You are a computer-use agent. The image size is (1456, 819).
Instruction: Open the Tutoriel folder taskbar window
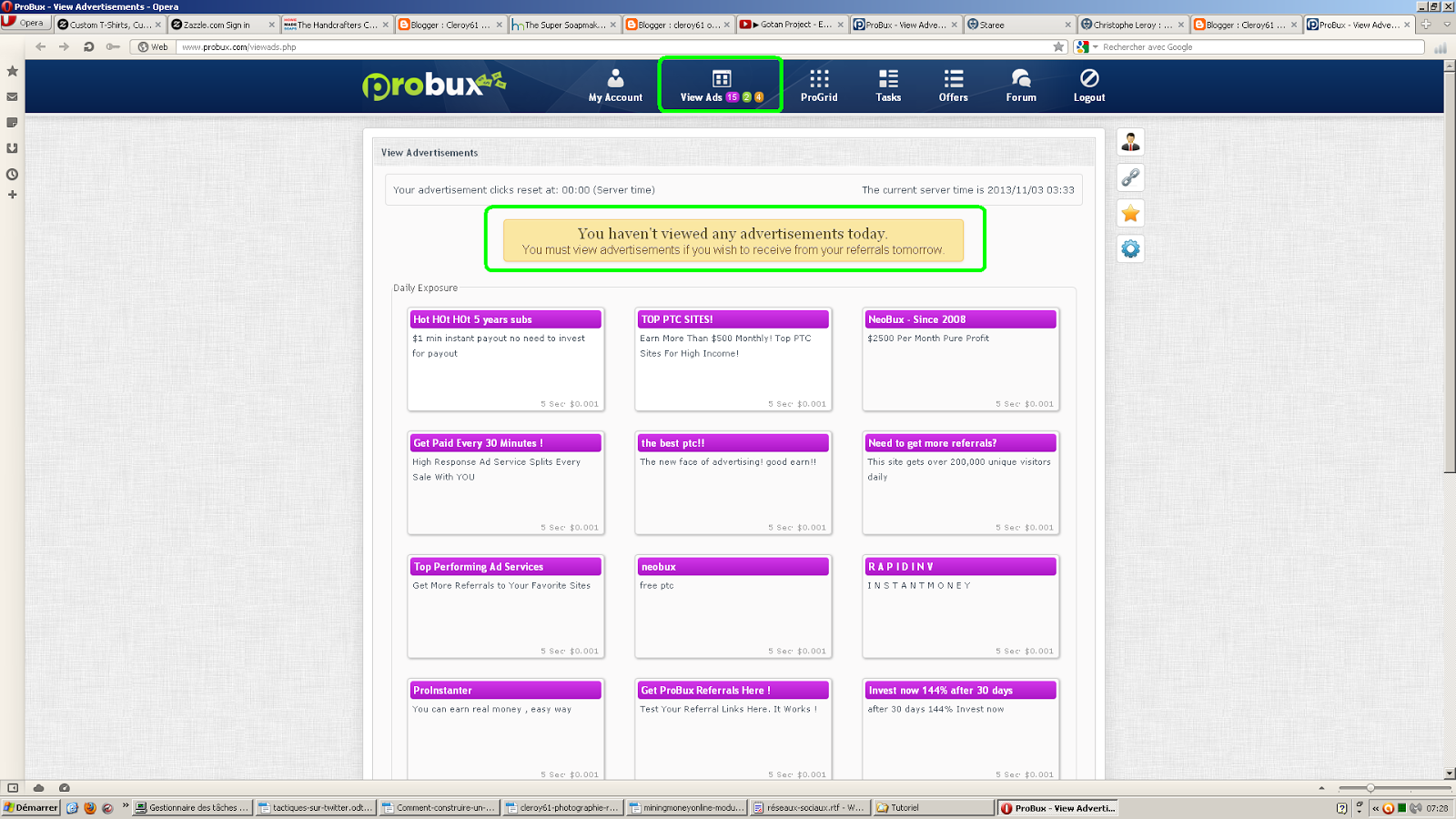tap(933, 807)
